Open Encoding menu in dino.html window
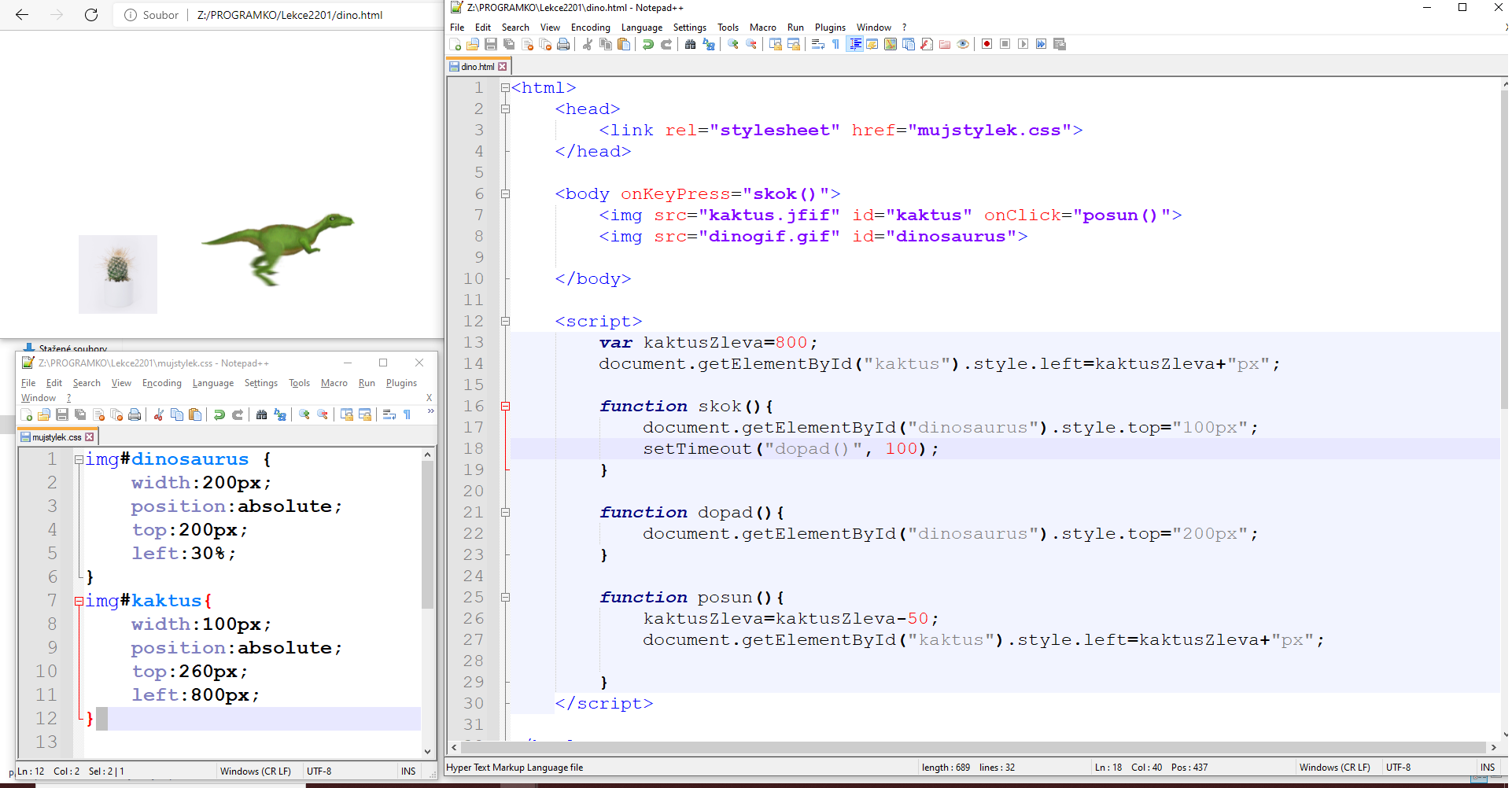 click(590, 28)
